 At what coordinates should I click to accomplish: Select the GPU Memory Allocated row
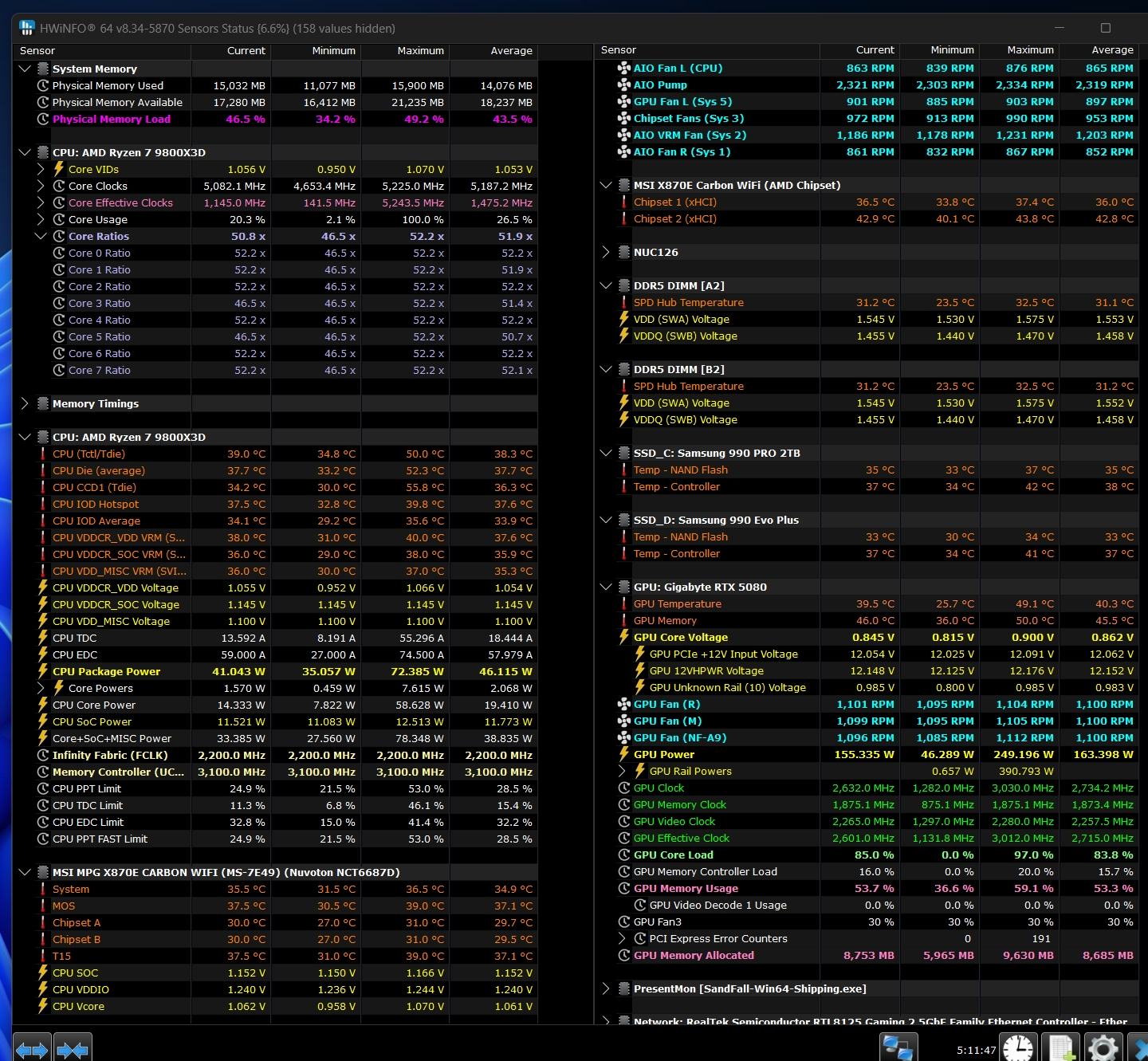pyautogui.click(x=867, y=955)
